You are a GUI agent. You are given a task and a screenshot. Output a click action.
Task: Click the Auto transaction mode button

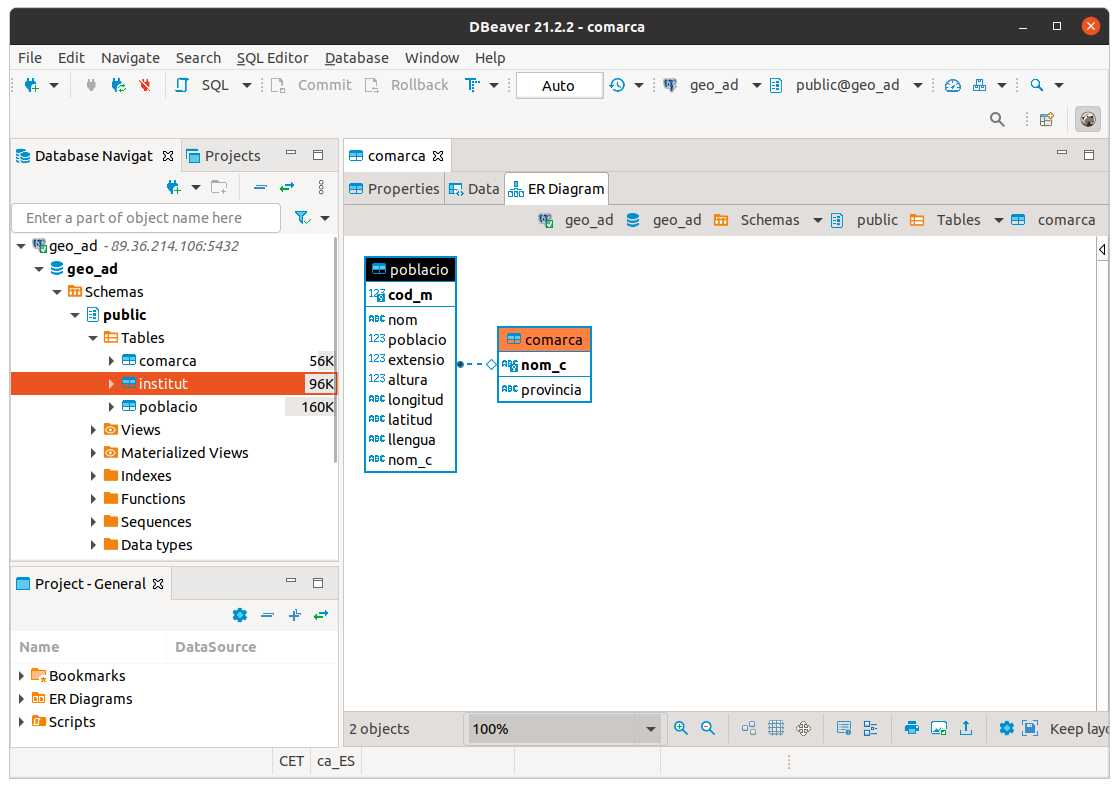558,86
